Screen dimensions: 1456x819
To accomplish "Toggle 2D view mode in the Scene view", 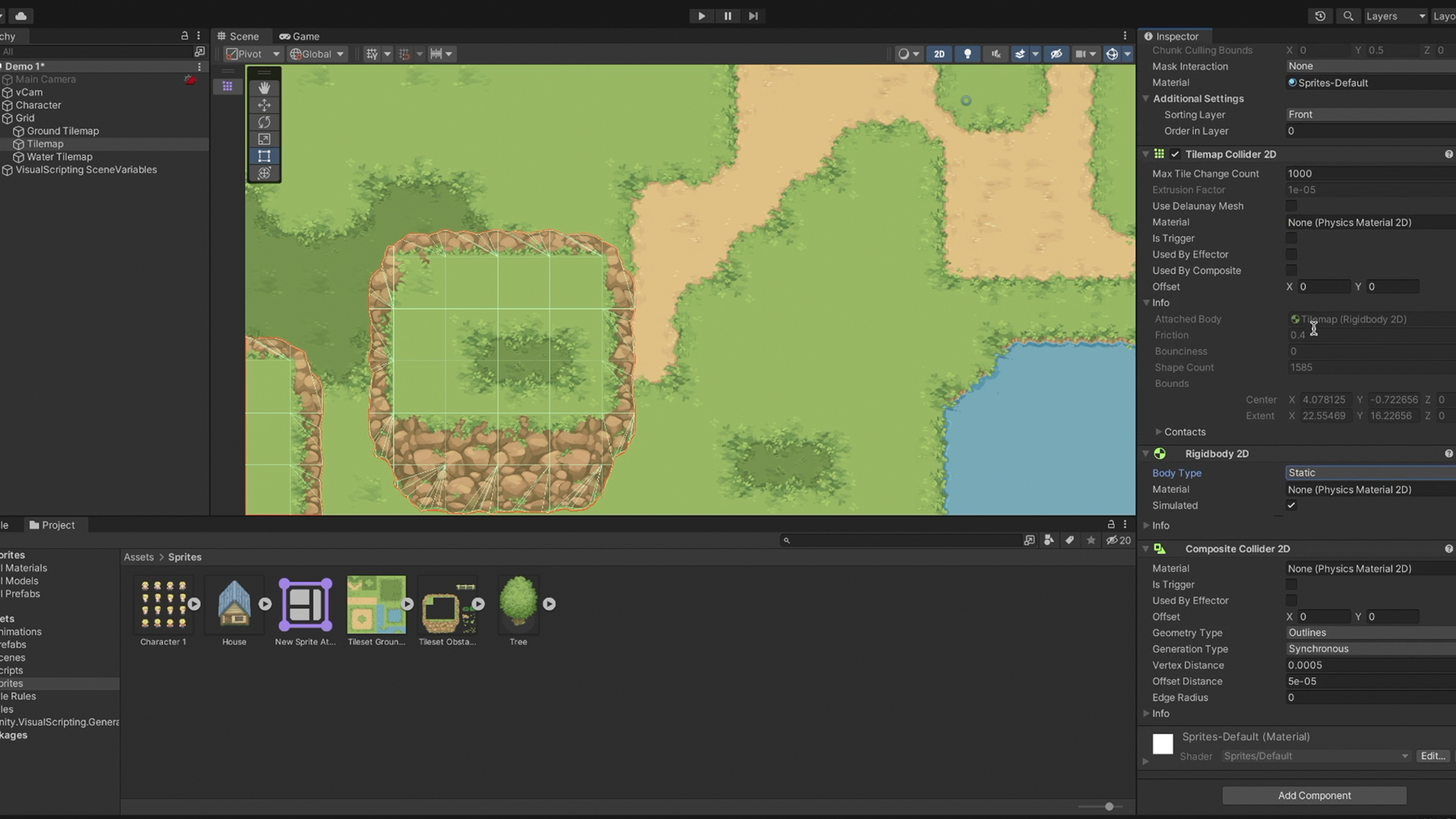I will pyautogui.click(x=939, y=54).
